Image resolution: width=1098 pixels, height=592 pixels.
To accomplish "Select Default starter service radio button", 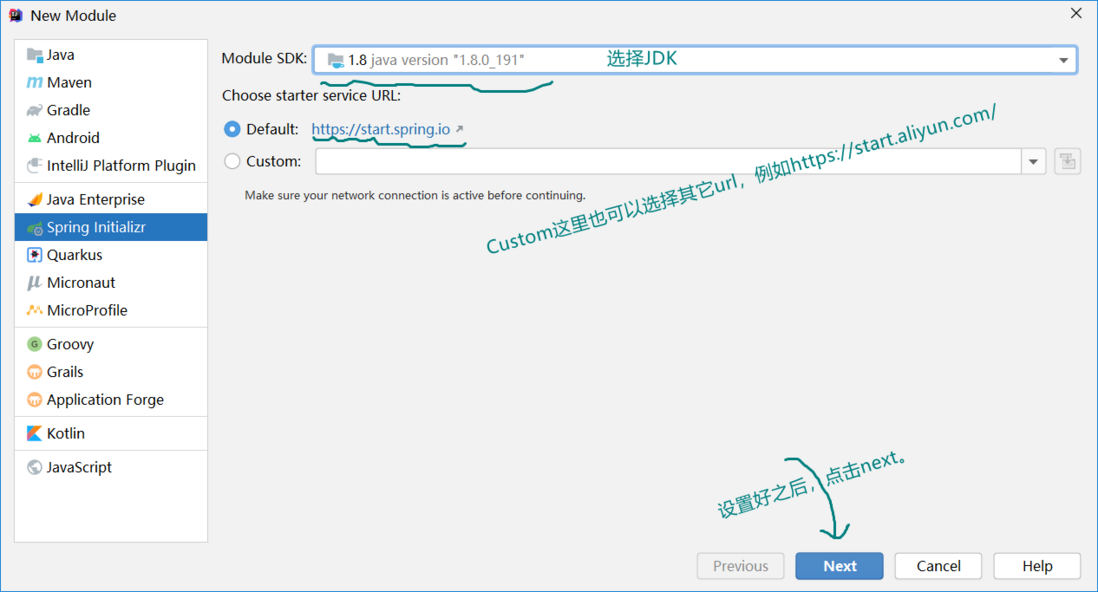I will pyautogui.click(x=232, y=130).
